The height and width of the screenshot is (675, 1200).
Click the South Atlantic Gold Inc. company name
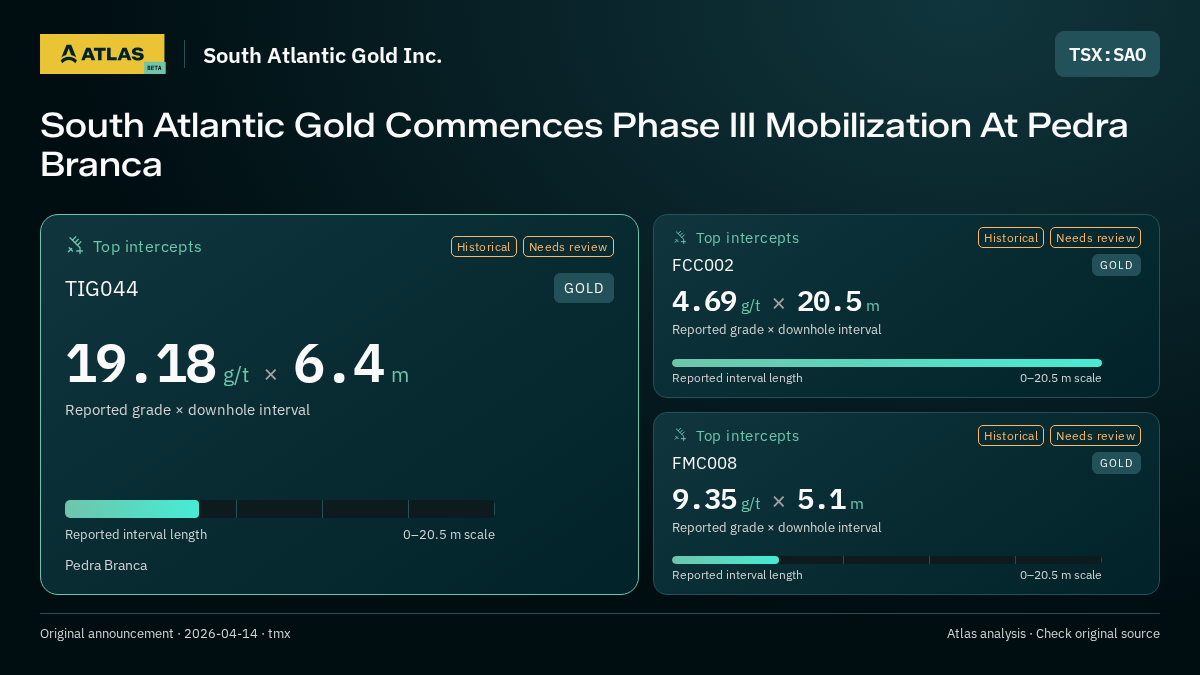(x=322, y=56)
